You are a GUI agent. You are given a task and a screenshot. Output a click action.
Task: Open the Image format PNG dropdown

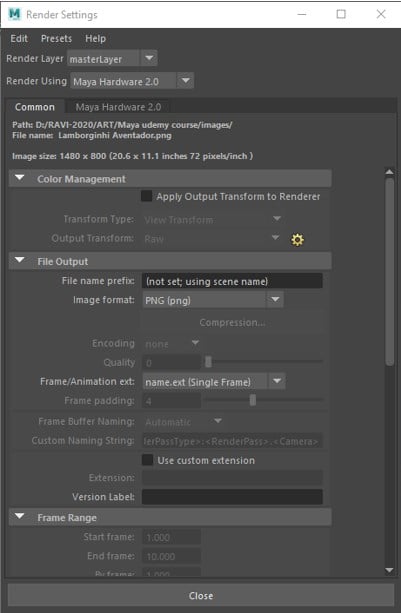[275, 300]
